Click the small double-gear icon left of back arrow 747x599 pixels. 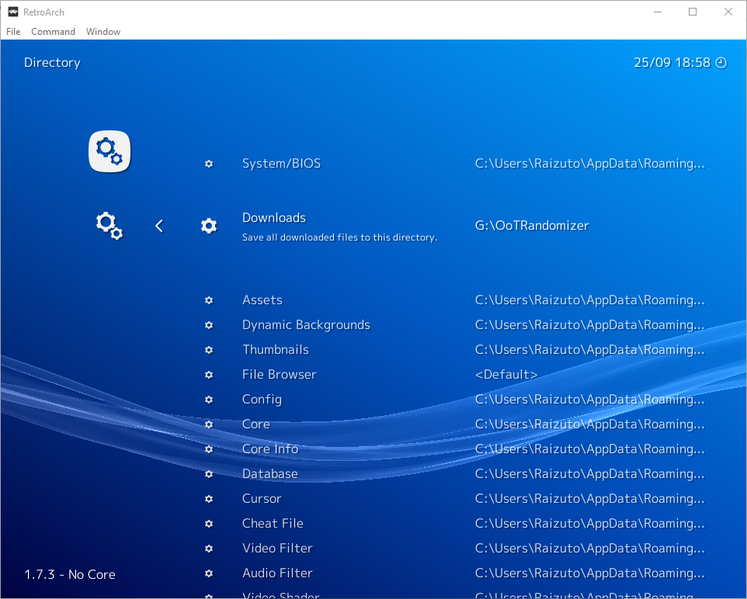tap(109, 226)
